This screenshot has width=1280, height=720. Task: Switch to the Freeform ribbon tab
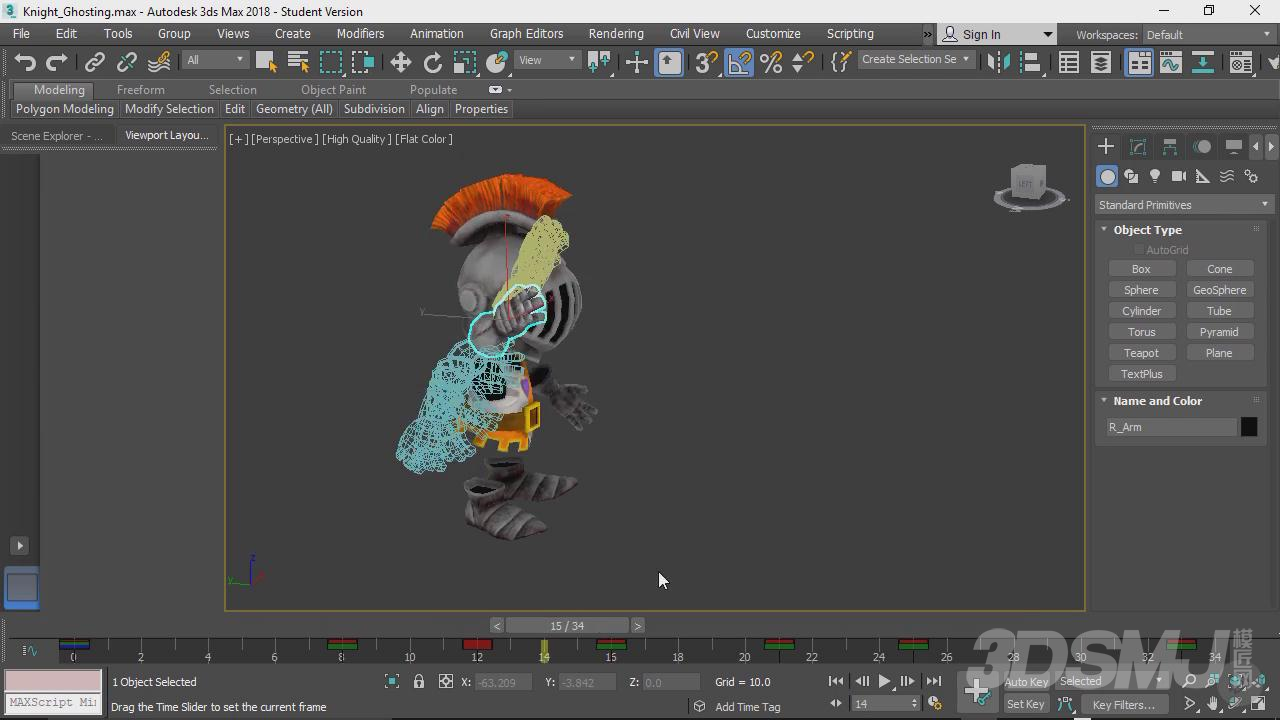click(x=140, y=90)
